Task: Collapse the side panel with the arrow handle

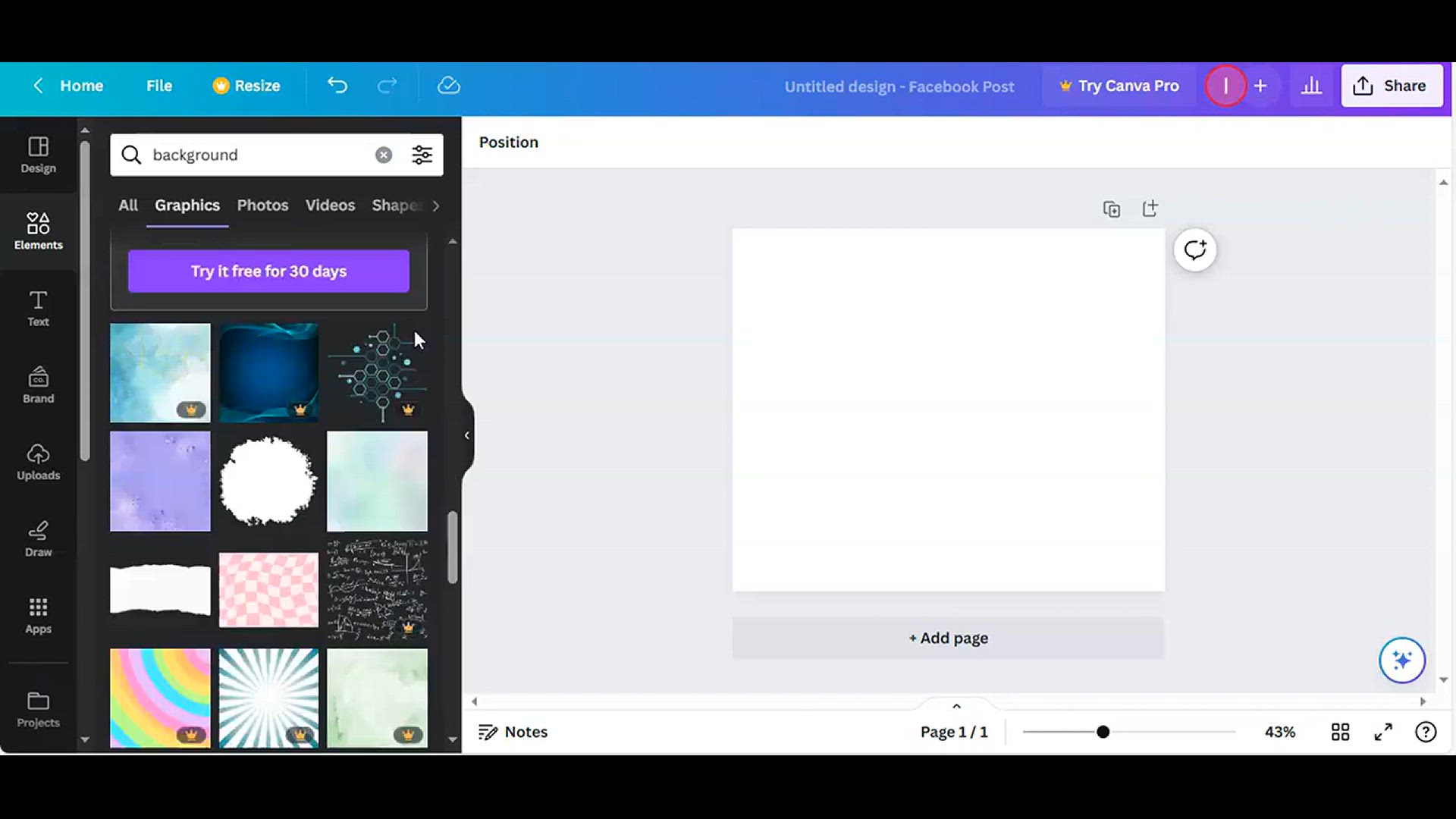Action: click(x=467, y=435)
